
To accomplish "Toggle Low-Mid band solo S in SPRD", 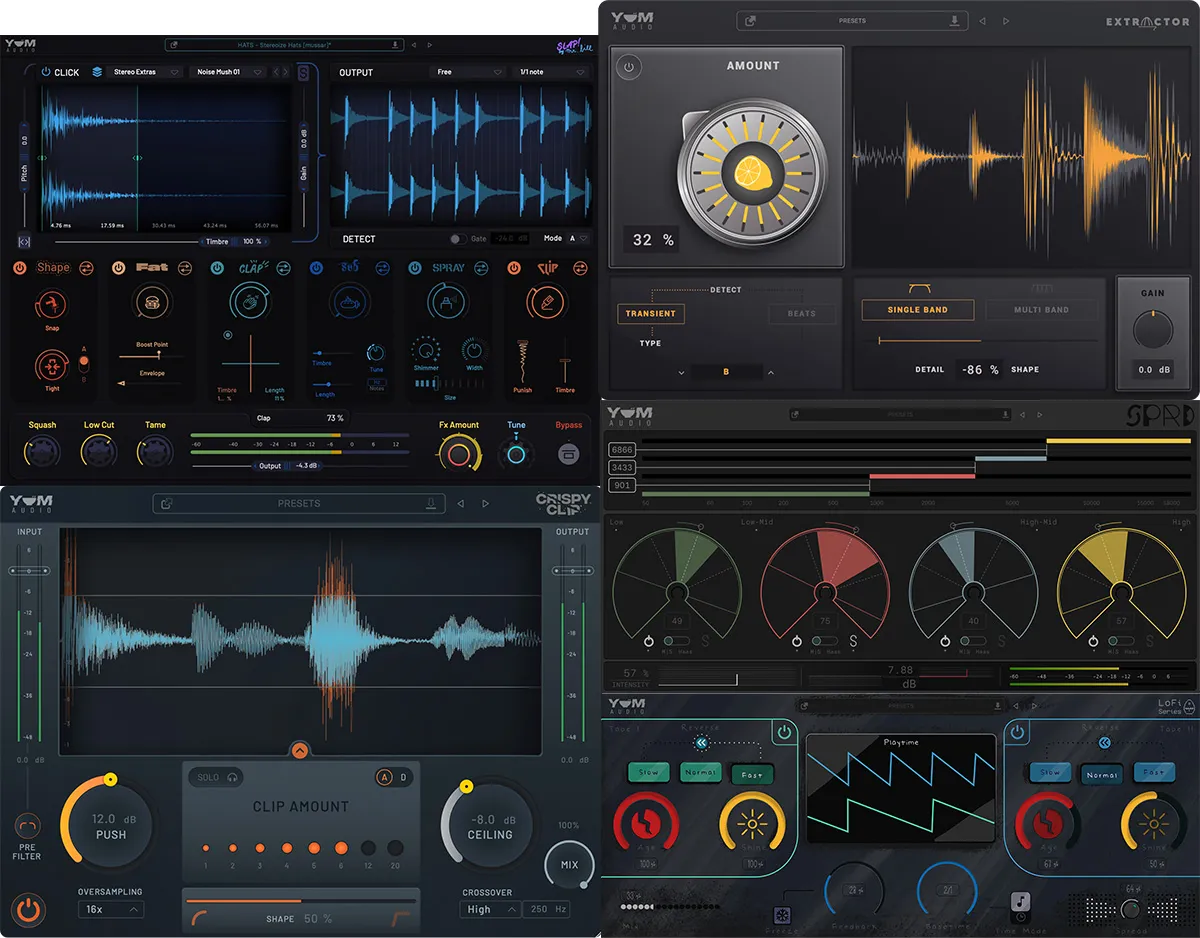I will coord(853,641).
